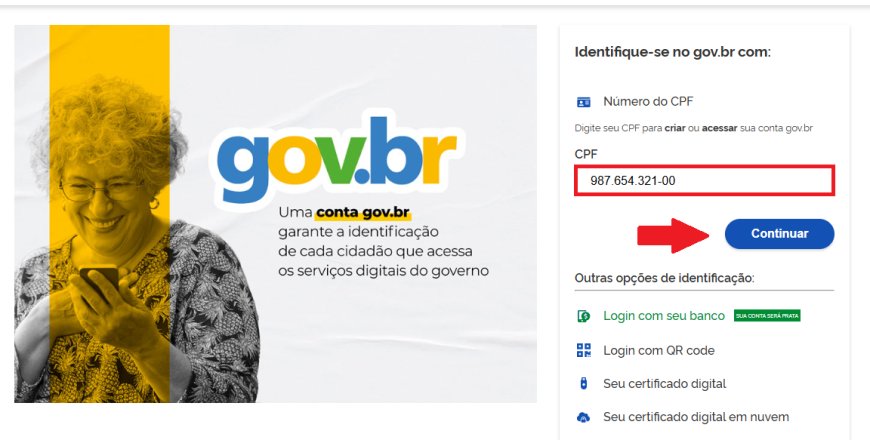Open Login com seu banco link
The height and width of the screenshot is (440, 870).
664,316
